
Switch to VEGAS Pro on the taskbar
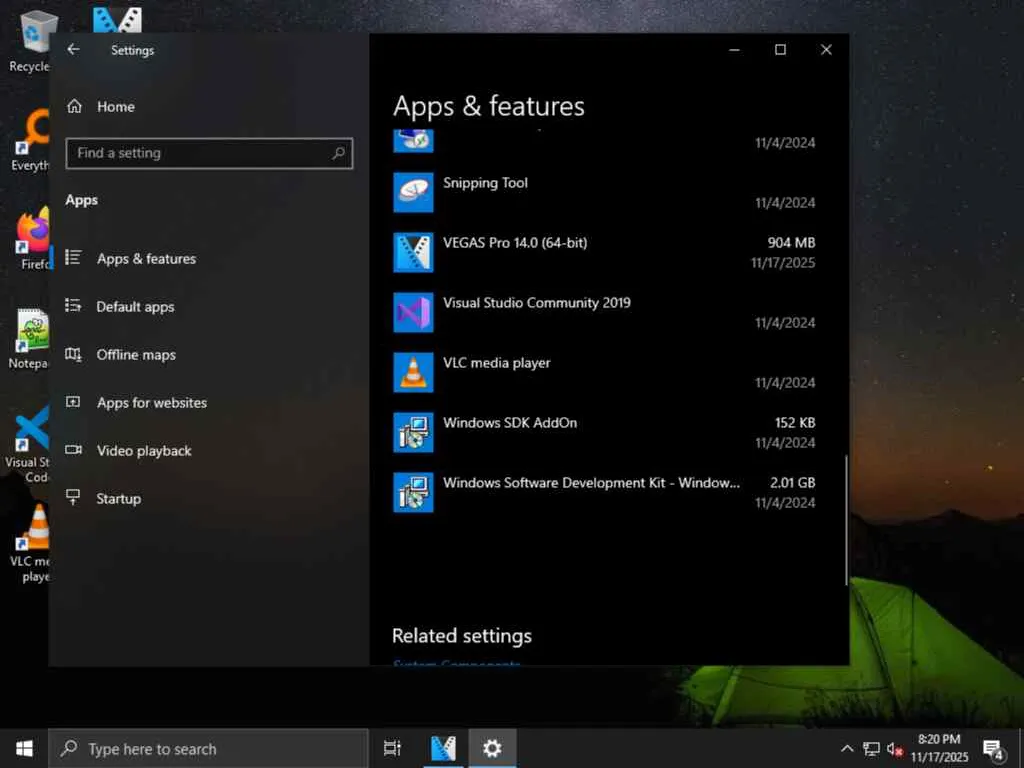(443, 748)
